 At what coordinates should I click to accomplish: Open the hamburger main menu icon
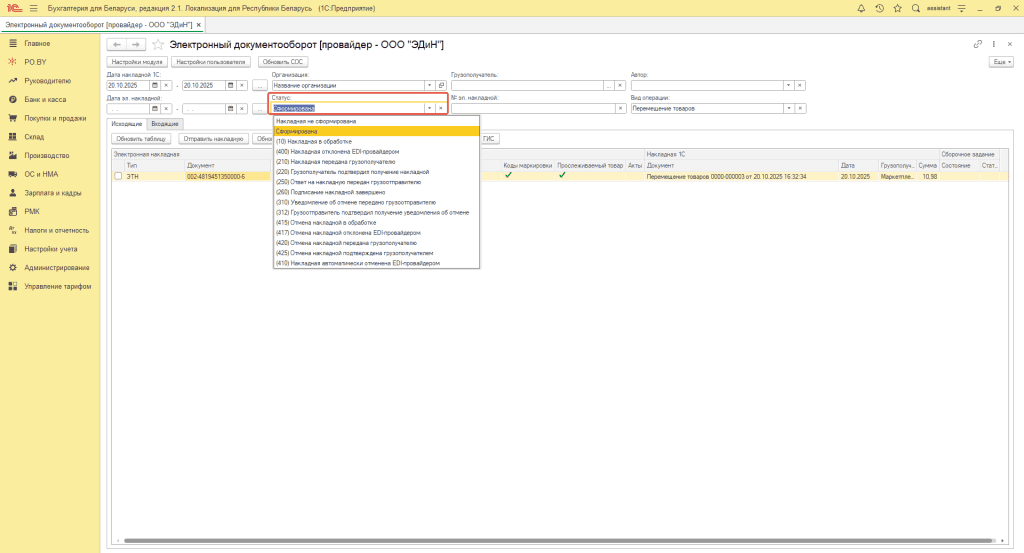32,8
